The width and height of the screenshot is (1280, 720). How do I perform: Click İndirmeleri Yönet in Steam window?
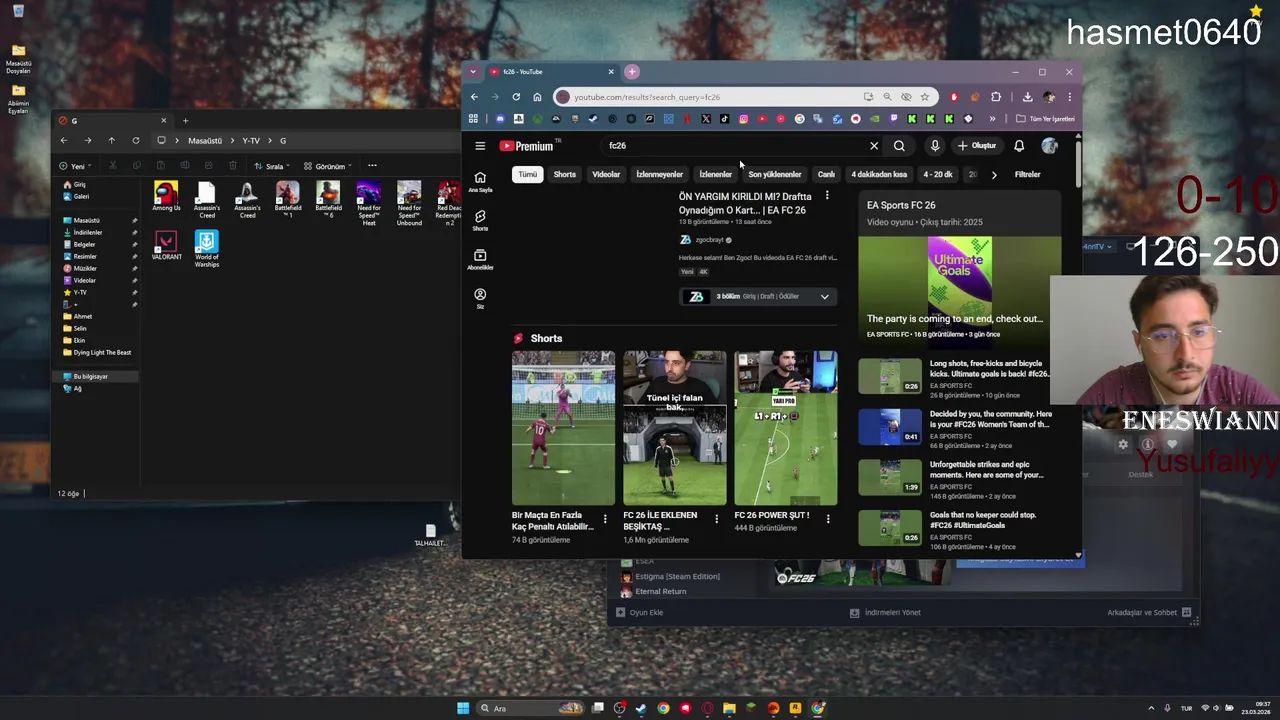(x=886, y=613)
